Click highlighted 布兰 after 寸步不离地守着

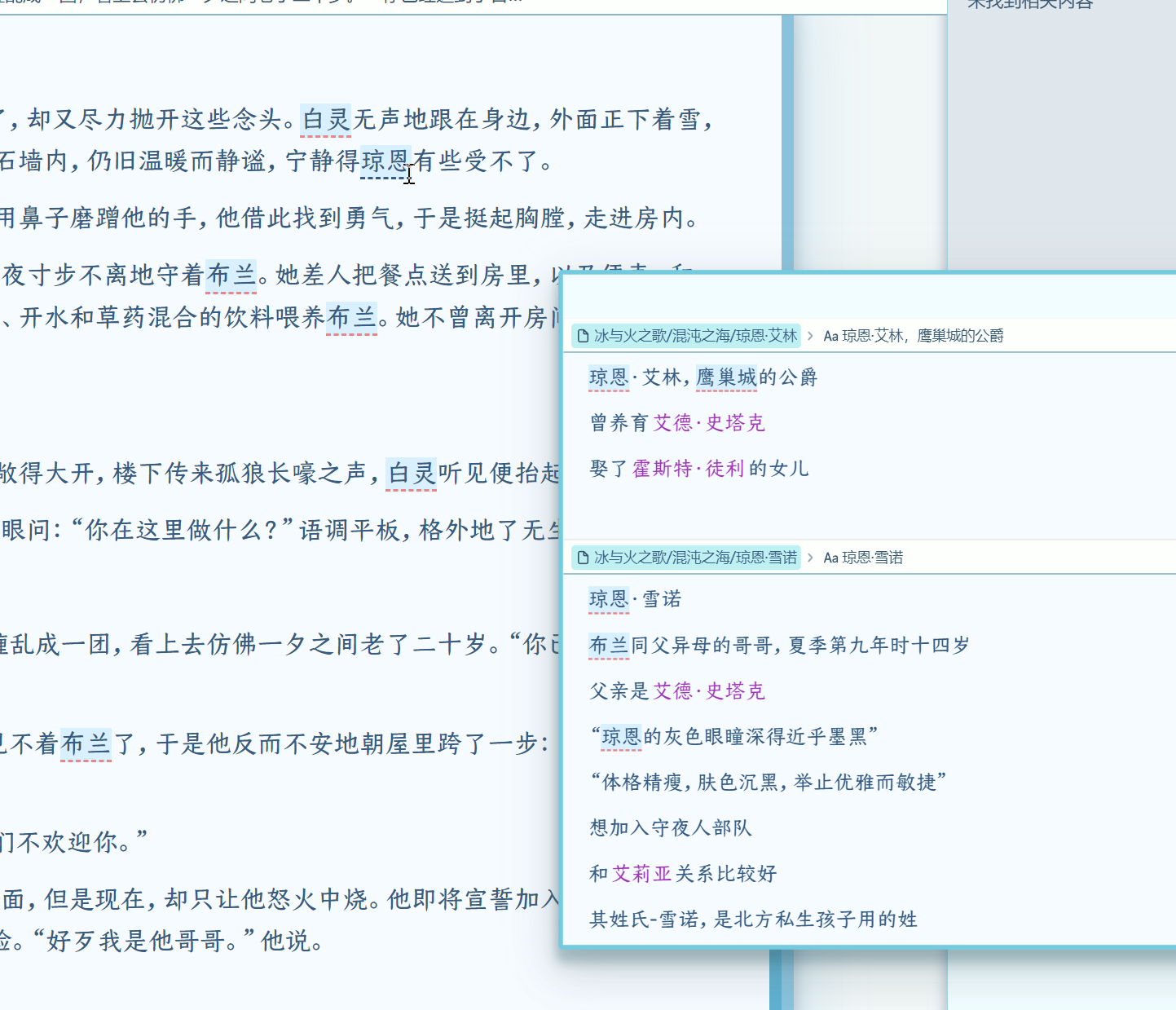click(x=231, y=276)
